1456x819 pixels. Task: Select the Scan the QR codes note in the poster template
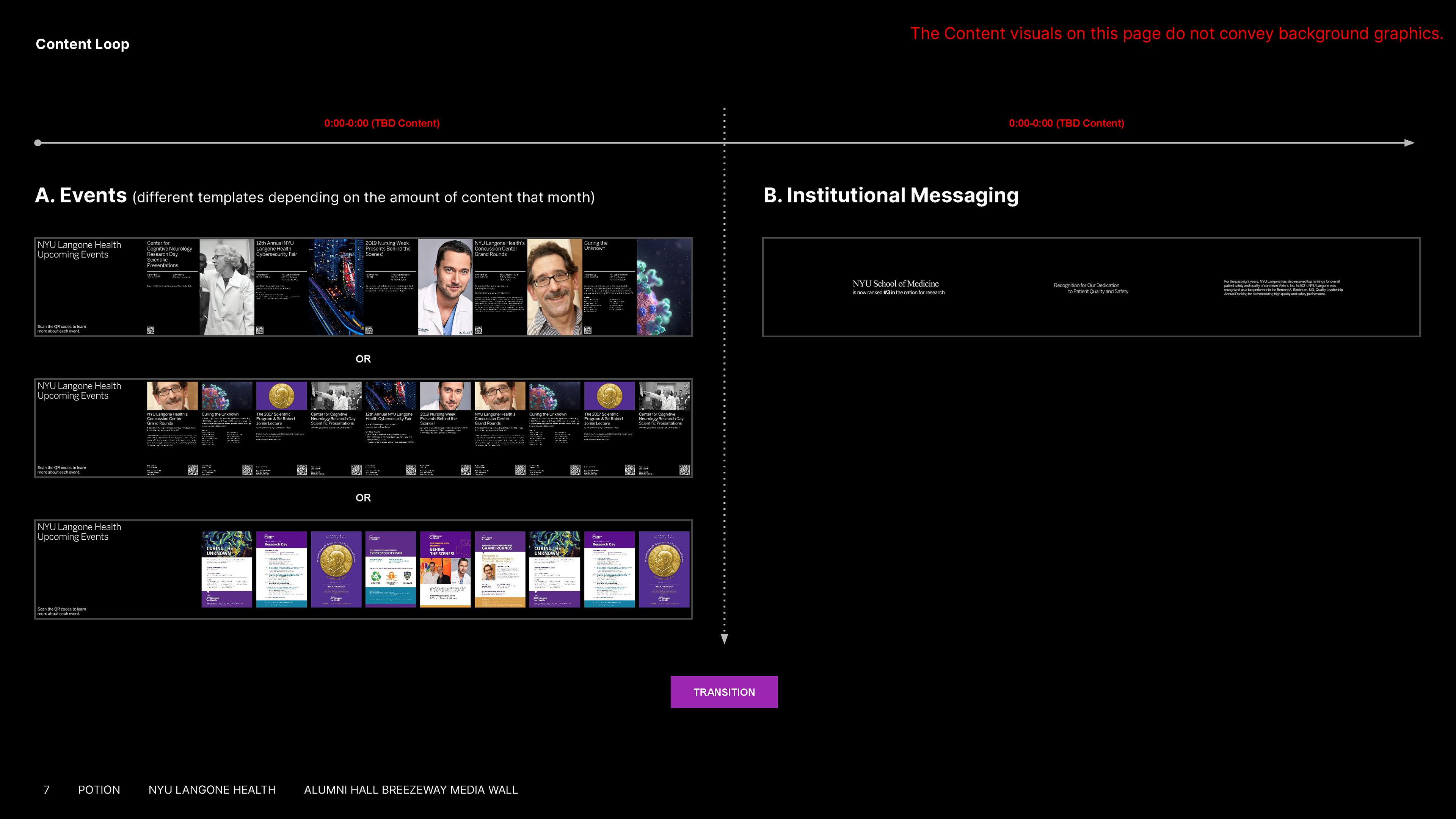point(61,611)
